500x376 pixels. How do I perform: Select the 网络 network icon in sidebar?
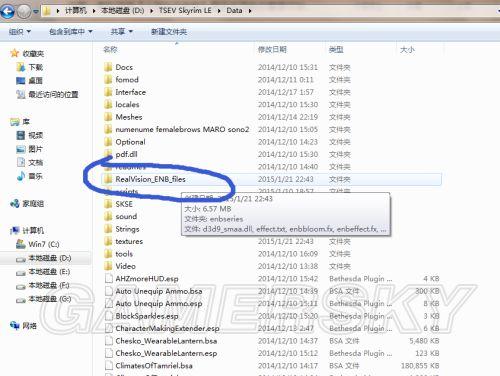click(15, 325)
